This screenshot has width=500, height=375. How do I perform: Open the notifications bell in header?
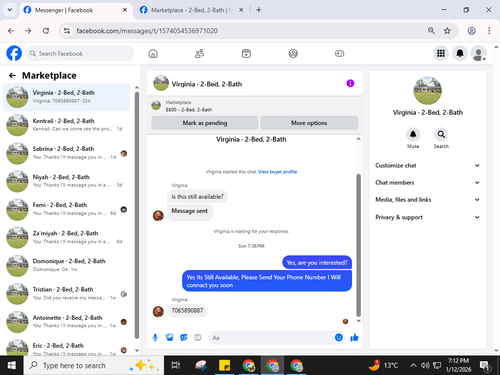pyautogui.click(x=460, y=53)
